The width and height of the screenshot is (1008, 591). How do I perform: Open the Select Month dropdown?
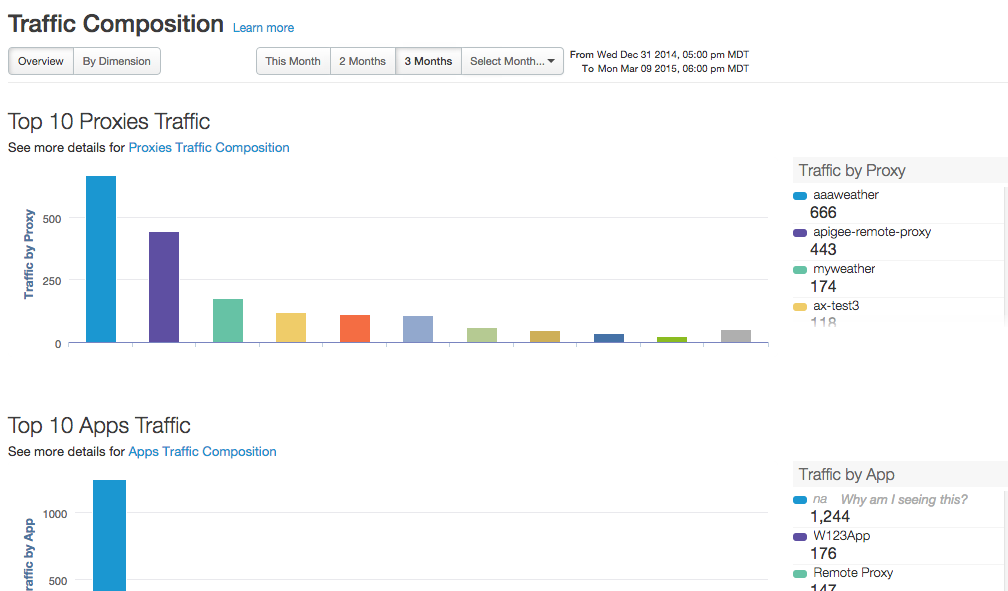pyautogui.click(x=512, y=61)
